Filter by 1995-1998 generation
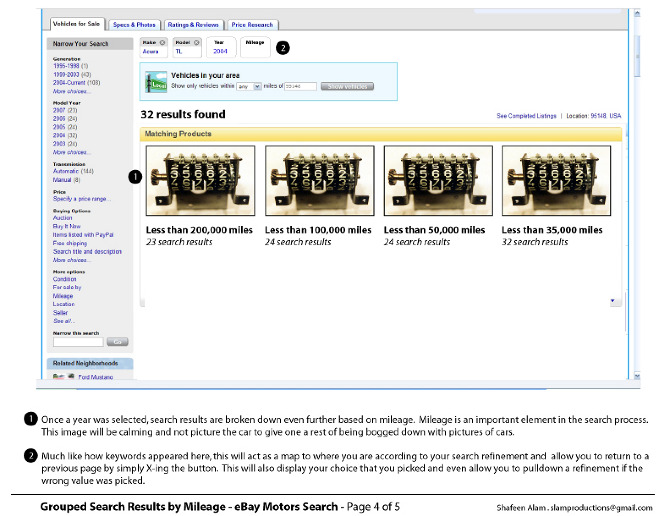The width and height of the screenshot is (670, 516). 66,66
